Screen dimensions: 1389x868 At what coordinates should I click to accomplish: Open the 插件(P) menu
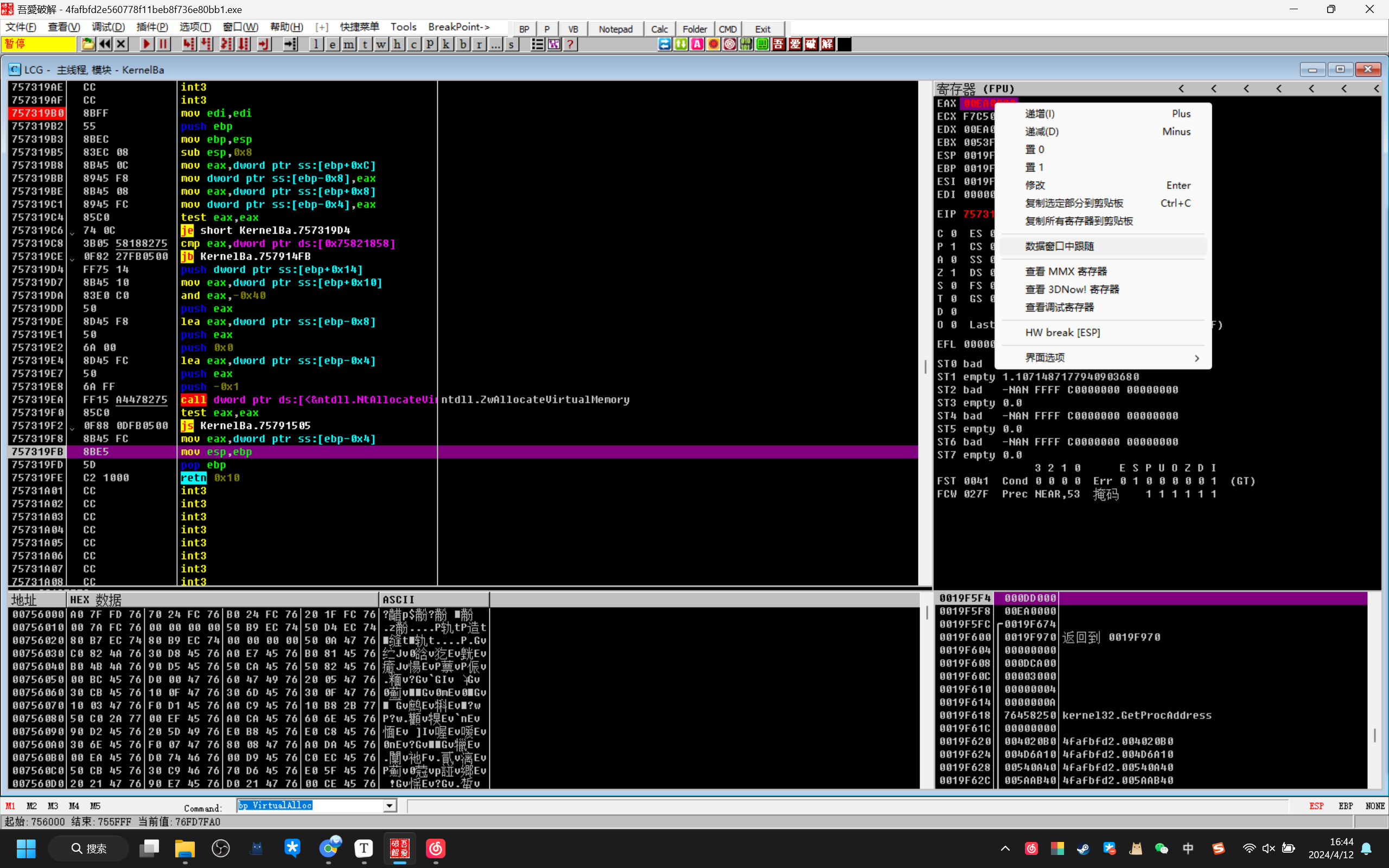click(152, 27)
